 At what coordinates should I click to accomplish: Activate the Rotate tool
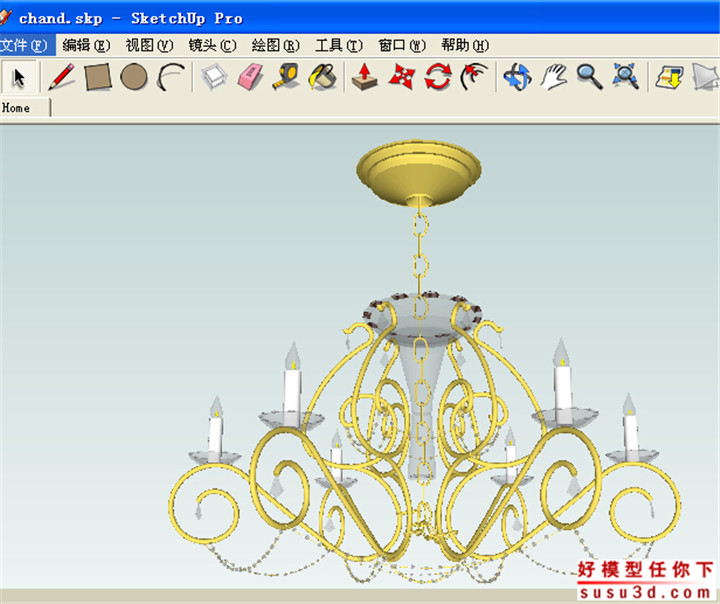tap(438, 77)
